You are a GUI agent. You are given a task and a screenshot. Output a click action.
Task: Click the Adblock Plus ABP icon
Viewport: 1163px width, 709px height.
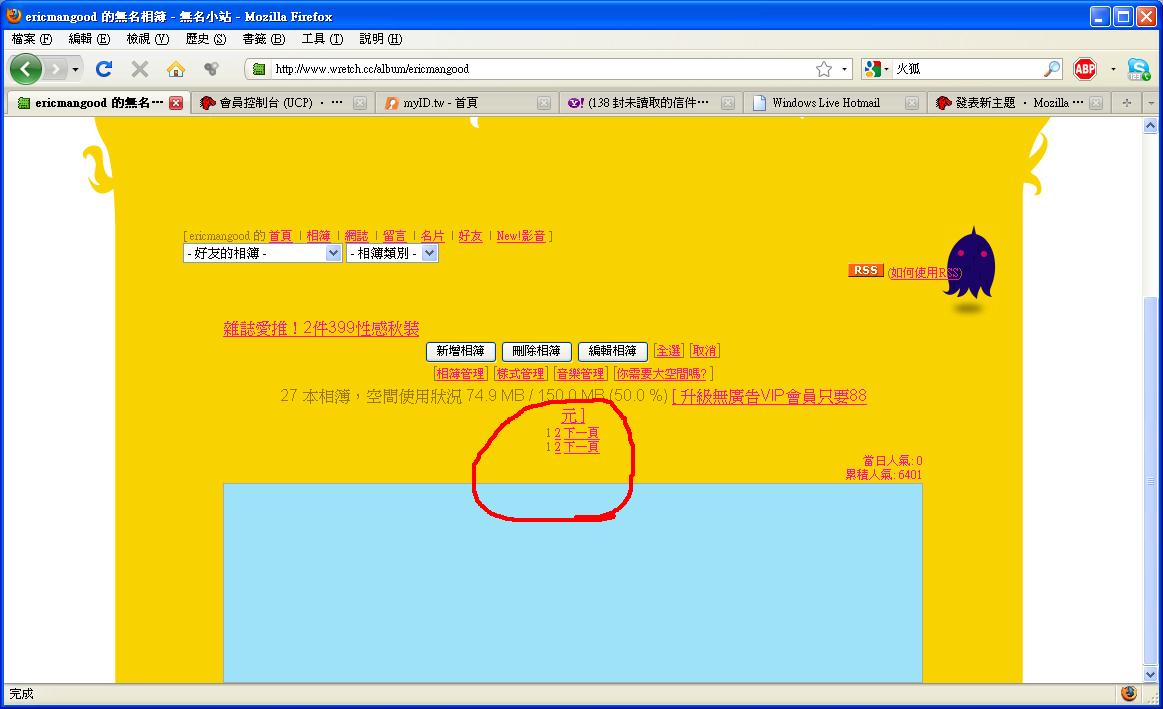[x=1085, y=69]
